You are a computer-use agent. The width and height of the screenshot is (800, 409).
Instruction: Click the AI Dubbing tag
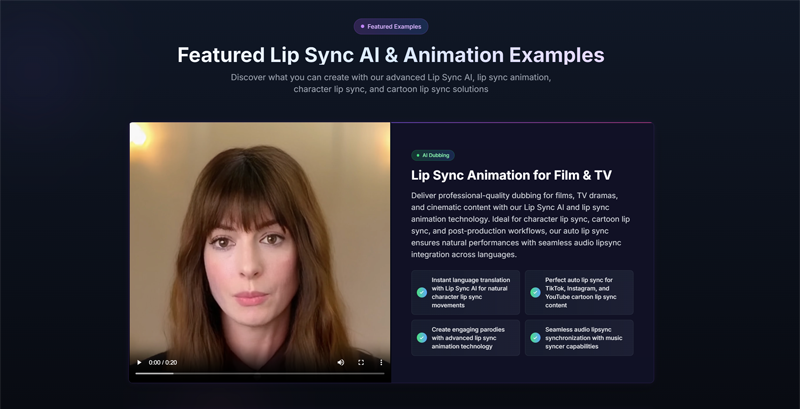click(433, 155)
